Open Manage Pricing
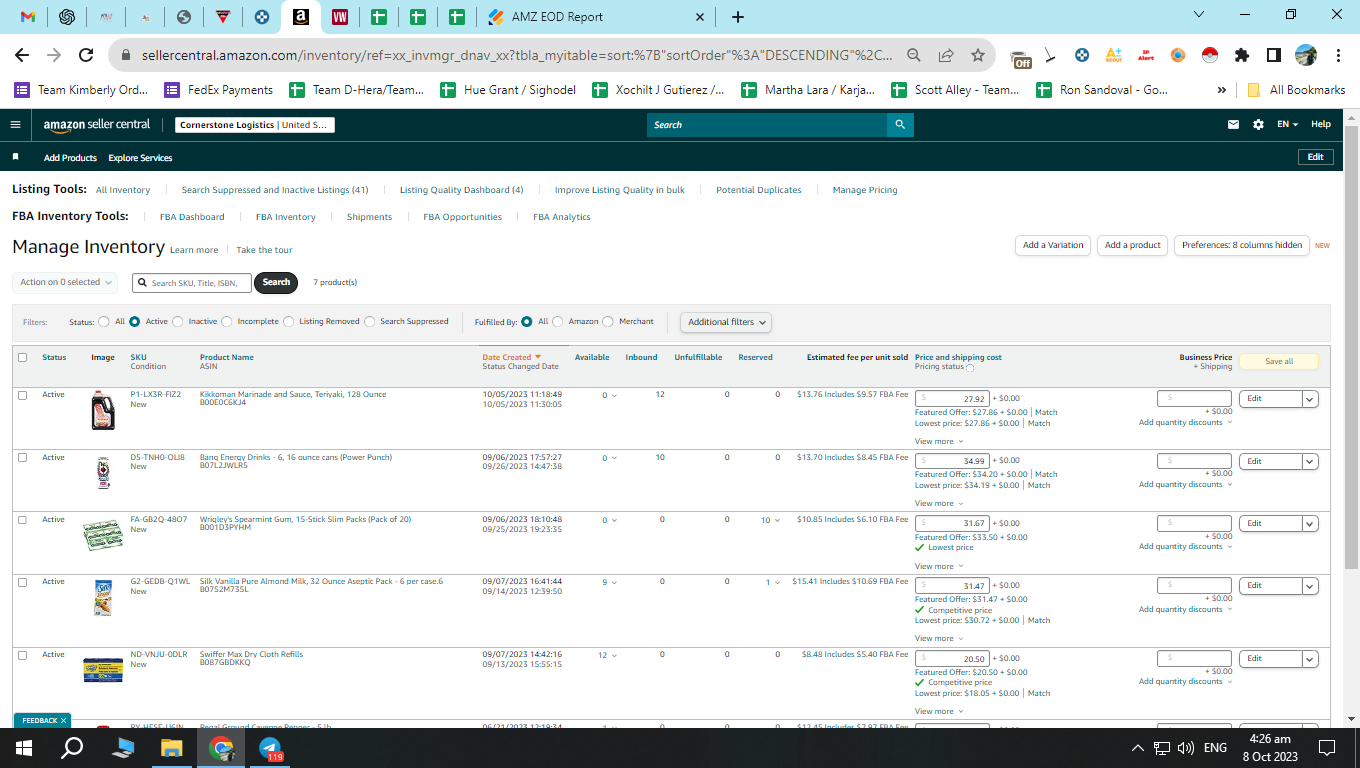The image size is (1360, 768). pos(865,190)
